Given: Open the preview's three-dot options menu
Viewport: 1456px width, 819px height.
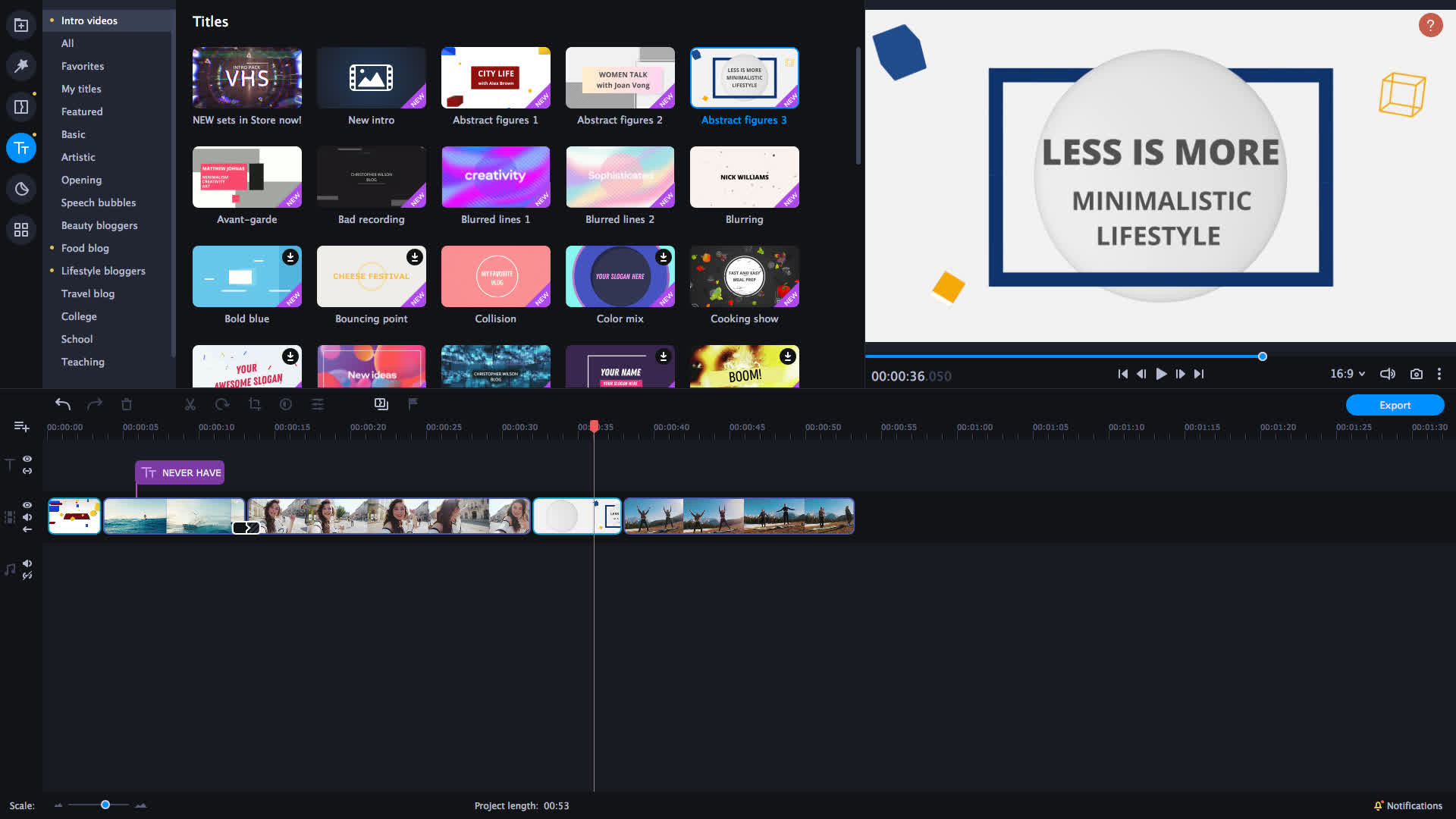Looking at the screenshot, I should tap(1440, 373).
